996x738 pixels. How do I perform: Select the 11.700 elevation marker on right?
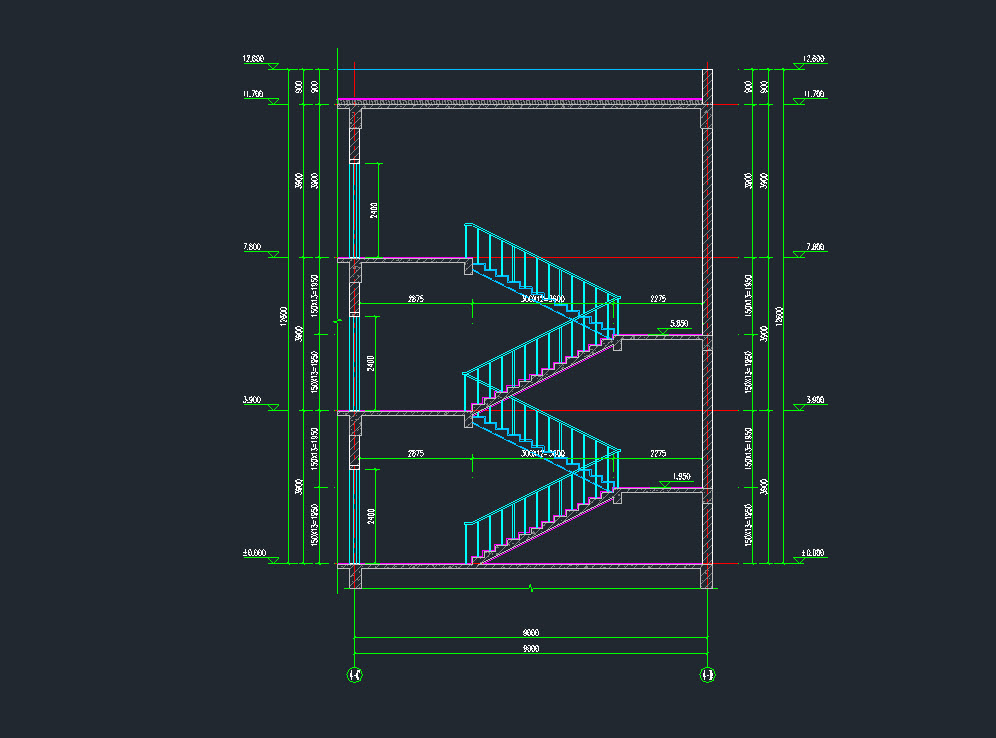[814, 95]
